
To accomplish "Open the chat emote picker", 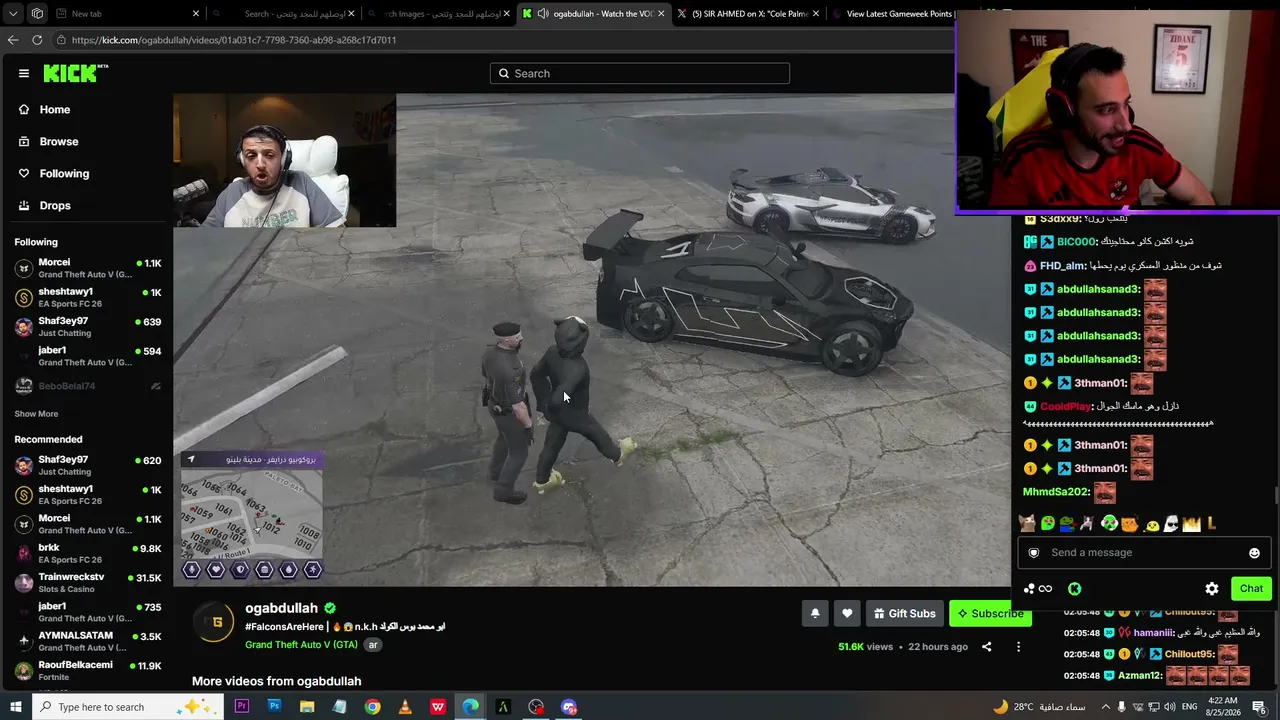I will click(x=1254, y=553).
